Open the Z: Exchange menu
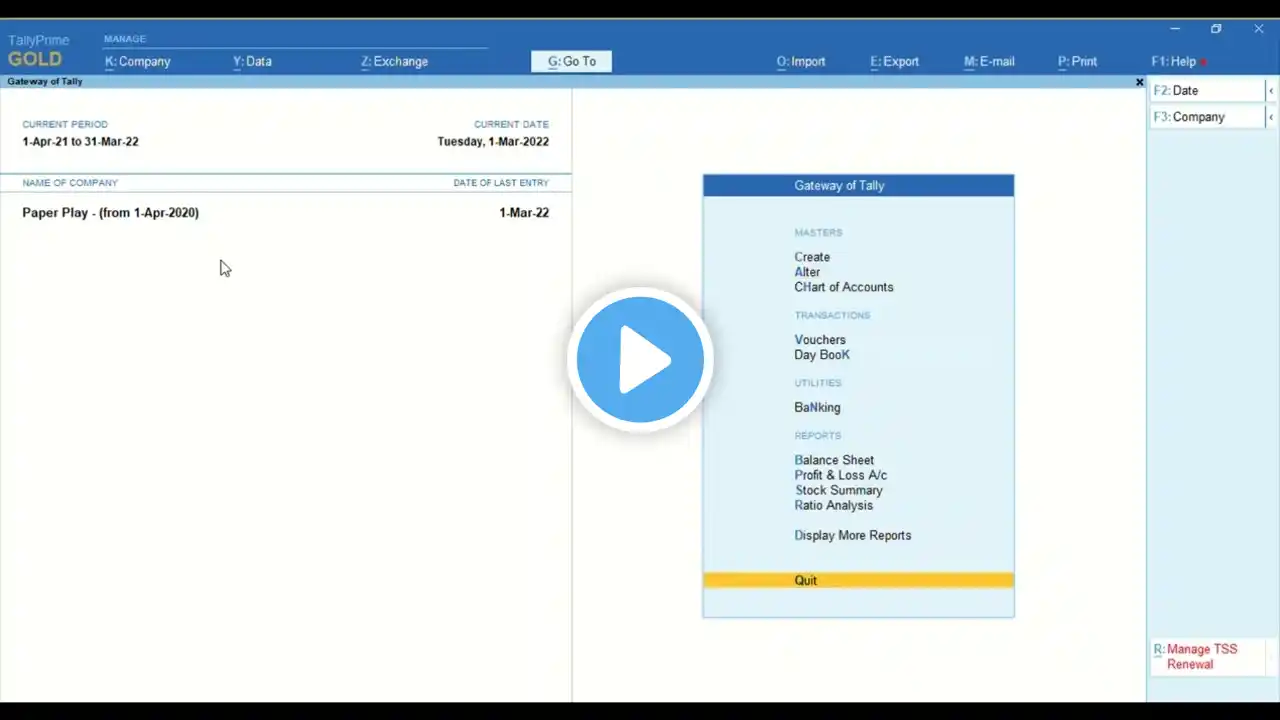1280x720 pixels. tap(394, 61)
